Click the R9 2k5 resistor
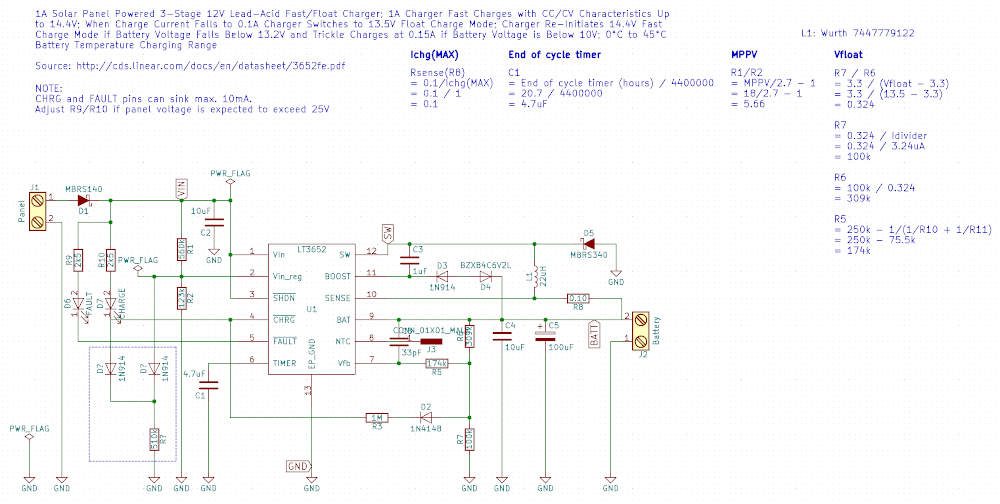Screen dimensions: 1000x504 (78, 260)
